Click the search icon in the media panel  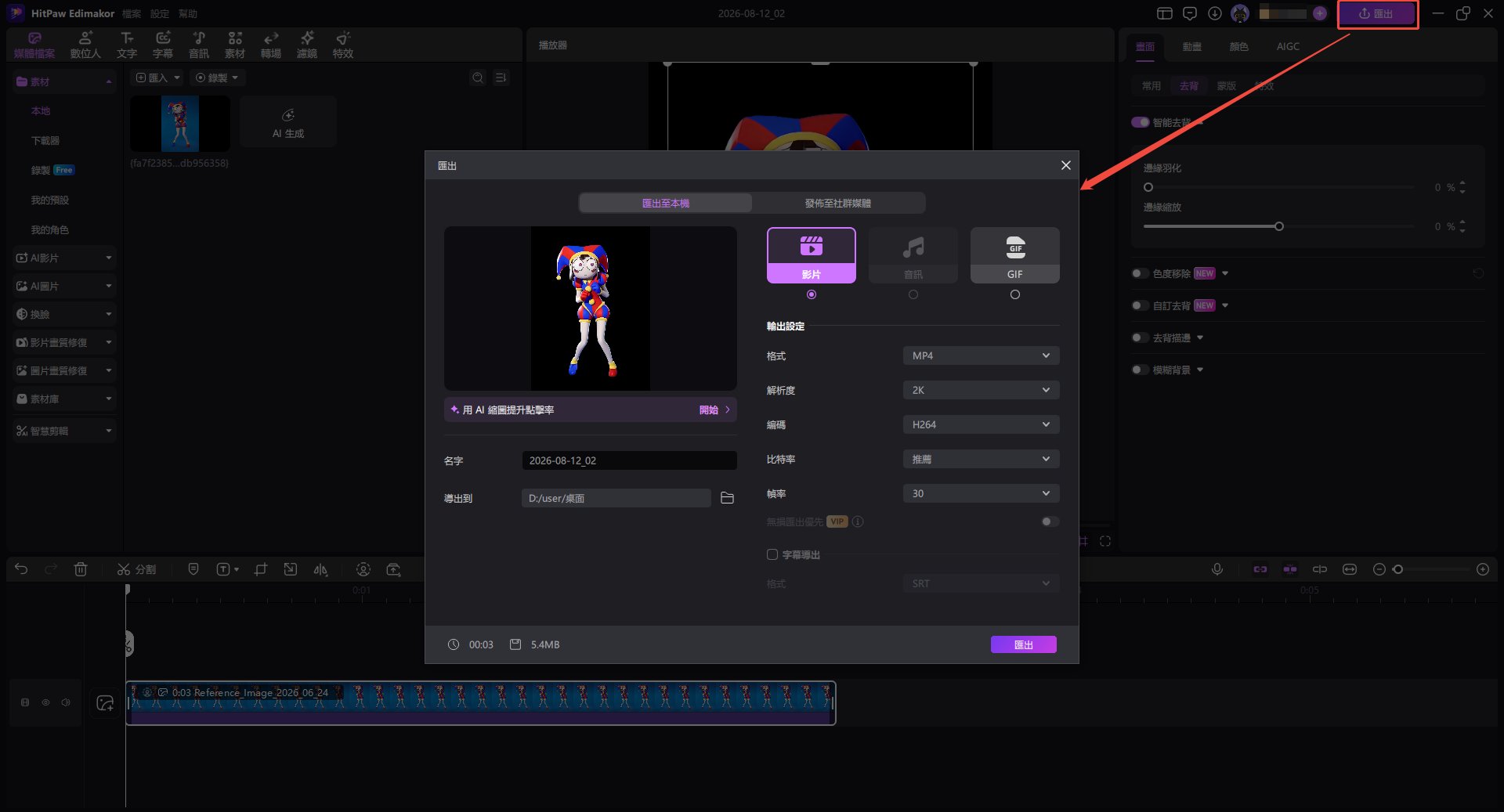[x=478, y=78]
